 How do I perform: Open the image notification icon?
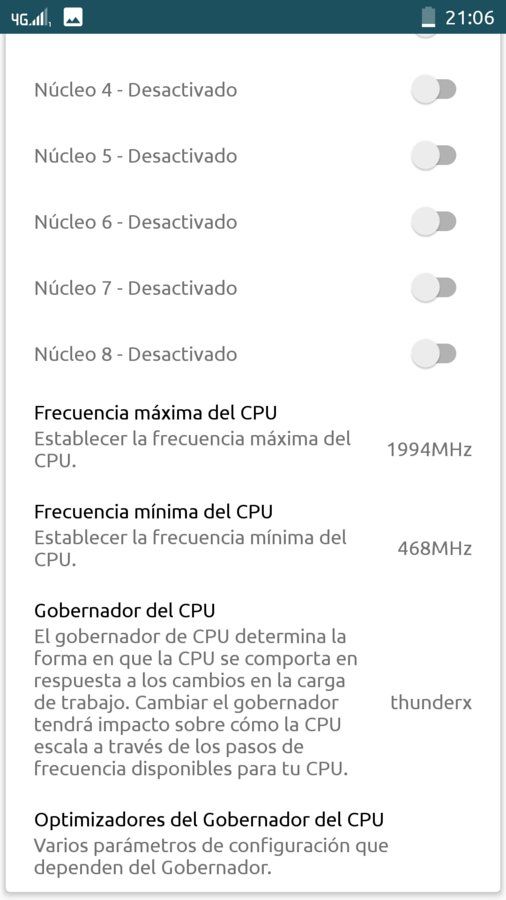coord(73,18)
